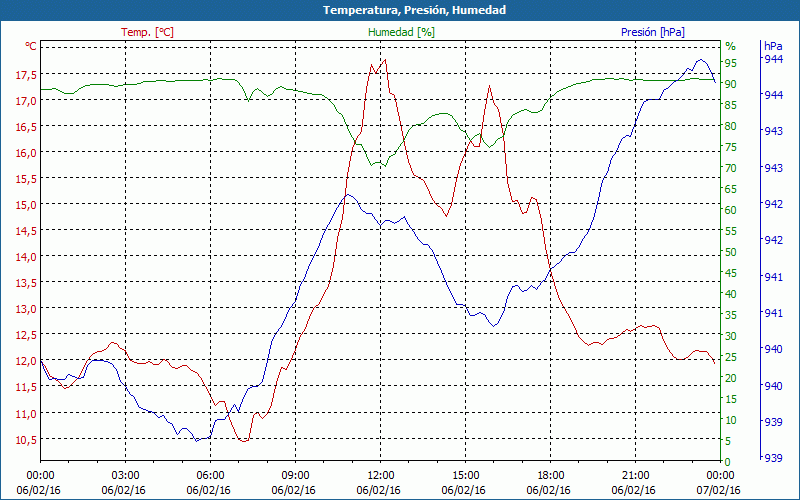
Task: Click humidity axis value '75'
Action: (731, 147)
